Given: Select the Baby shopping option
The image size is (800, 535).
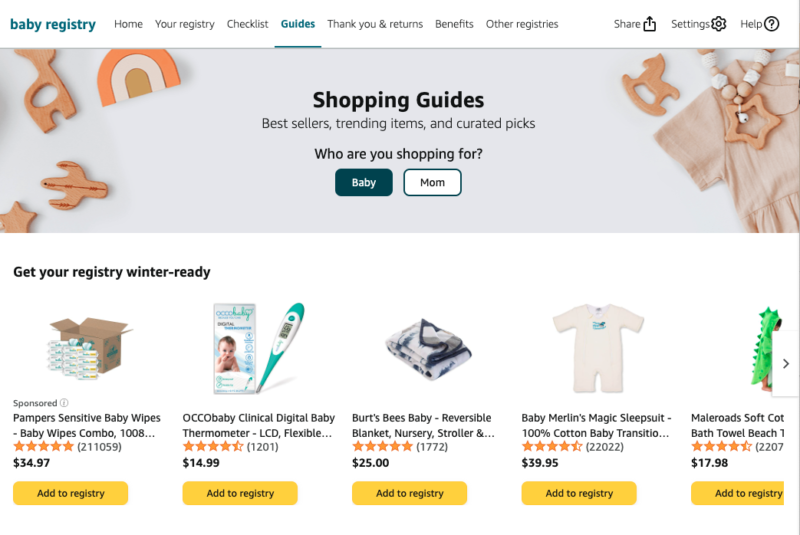Looking at the screenshot, I should tap(364, 183).
